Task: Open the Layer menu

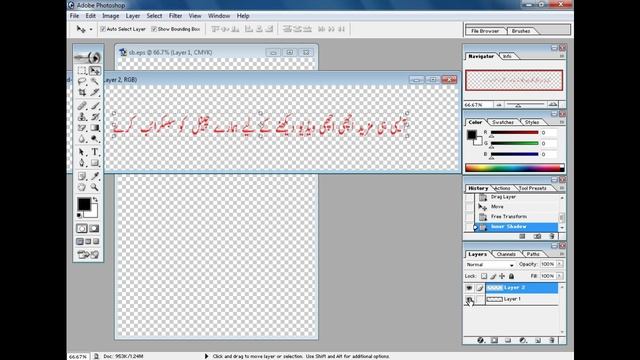Action: pyautogui.click(x=133, y=16)
